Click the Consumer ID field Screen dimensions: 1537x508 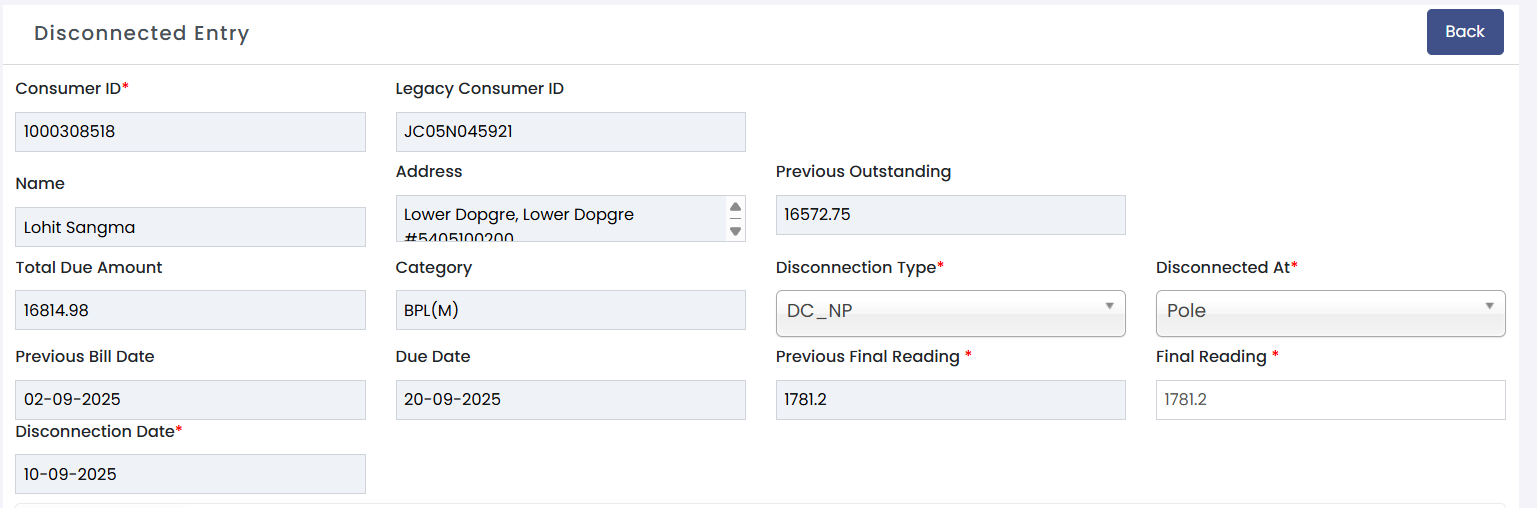190,131
